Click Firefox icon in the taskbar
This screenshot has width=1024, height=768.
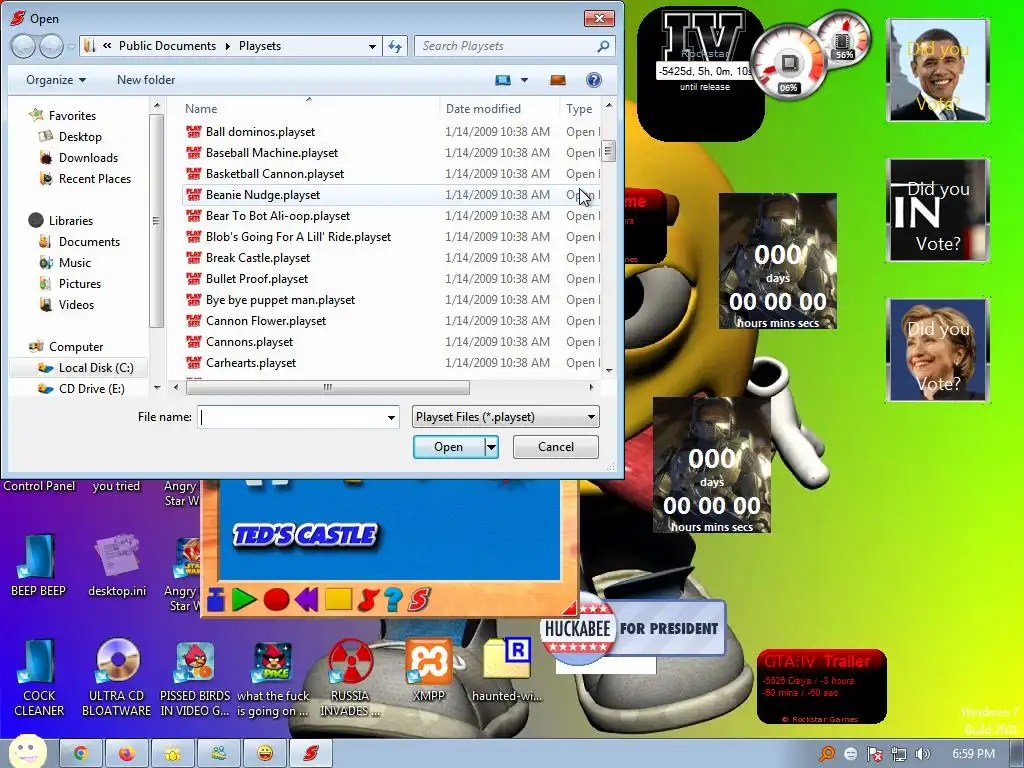coord(126,754)
